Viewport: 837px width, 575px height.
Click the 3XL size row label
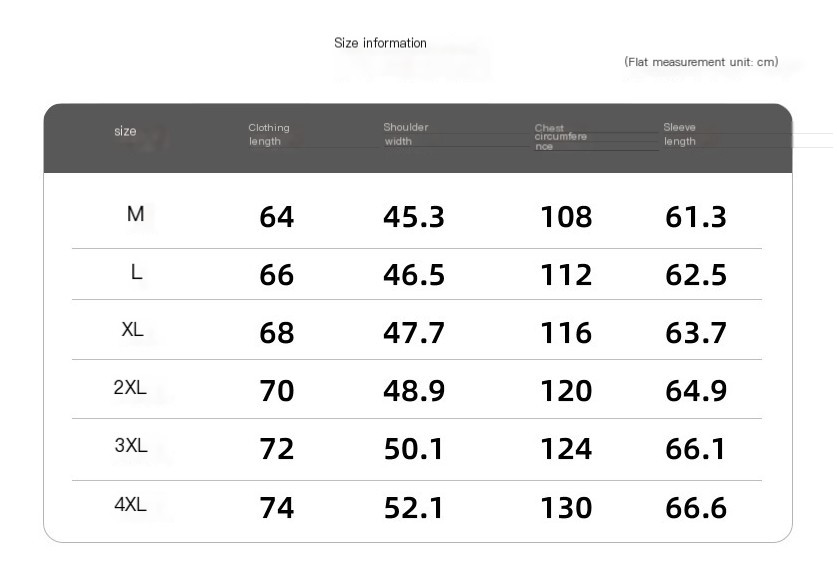131,445
